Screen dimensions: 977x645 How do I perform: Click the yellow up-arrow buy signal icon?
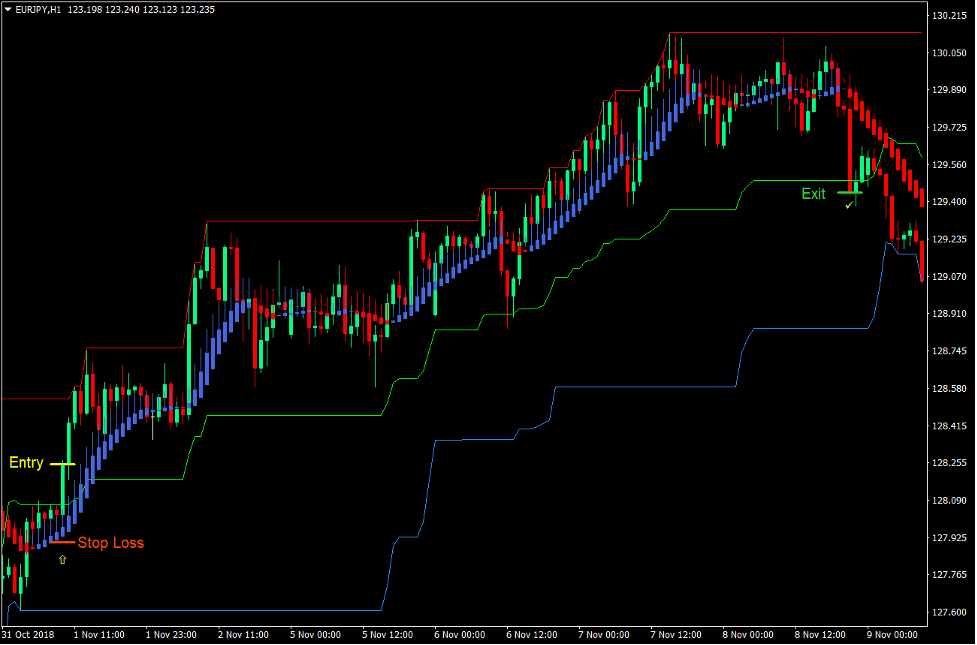point(63,560)
